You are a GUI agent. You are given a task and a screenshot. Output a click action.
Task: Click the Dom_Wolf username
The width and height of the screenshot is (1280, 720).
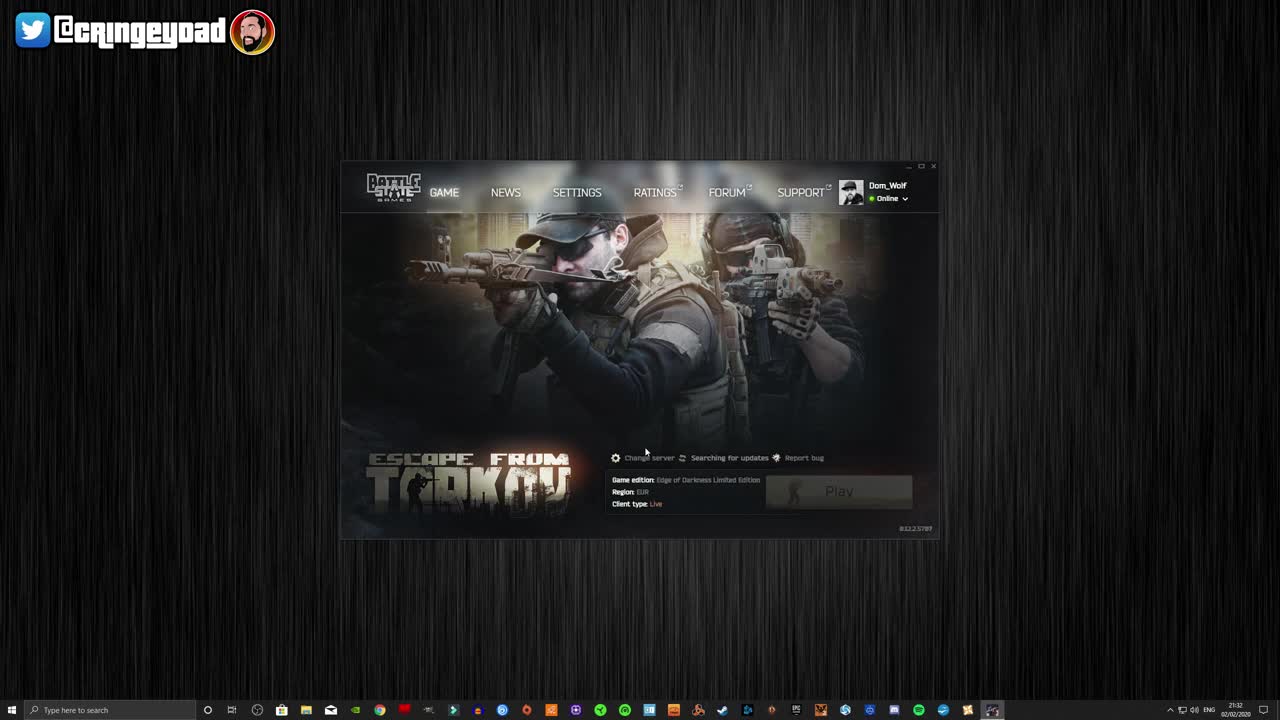888,186
